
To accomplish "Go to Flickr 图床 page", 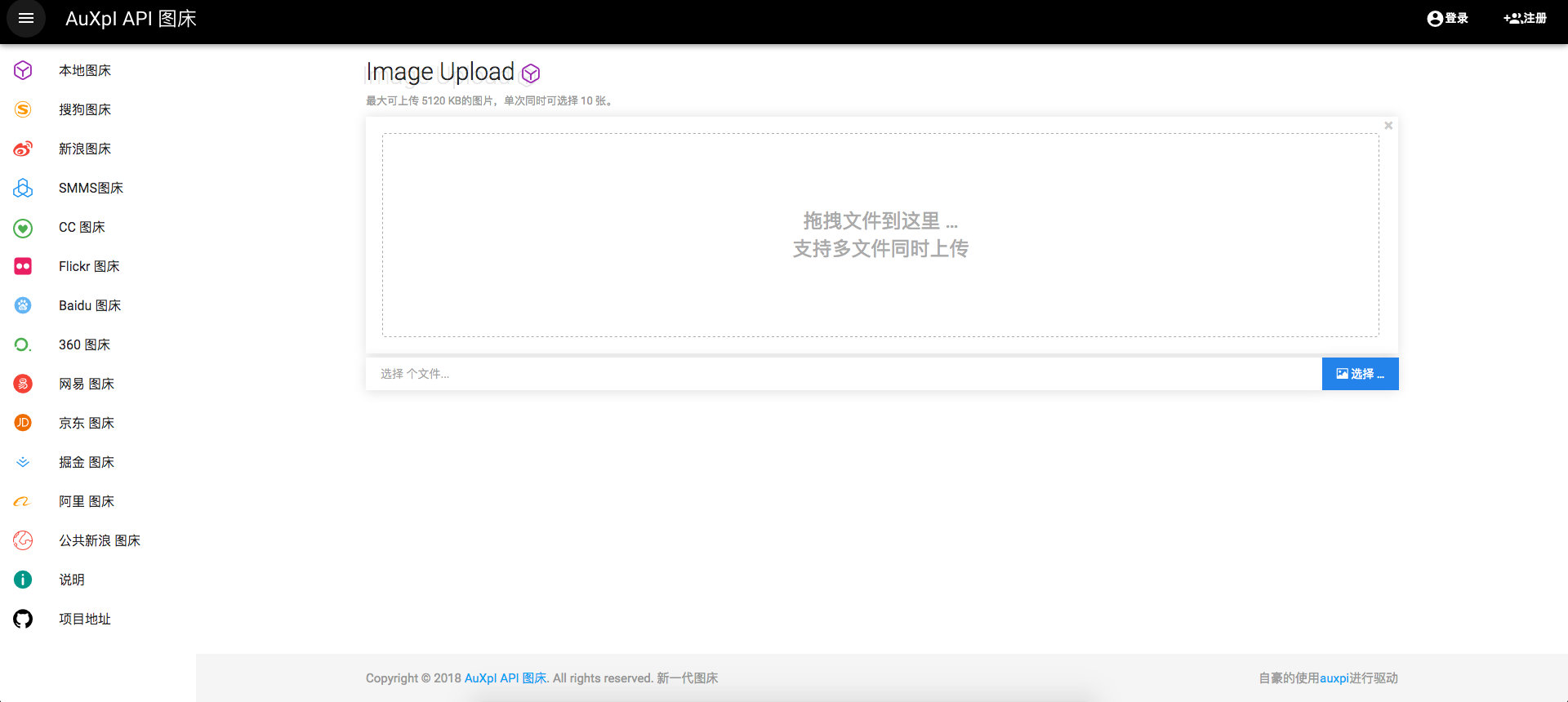I will pos(89,266).
